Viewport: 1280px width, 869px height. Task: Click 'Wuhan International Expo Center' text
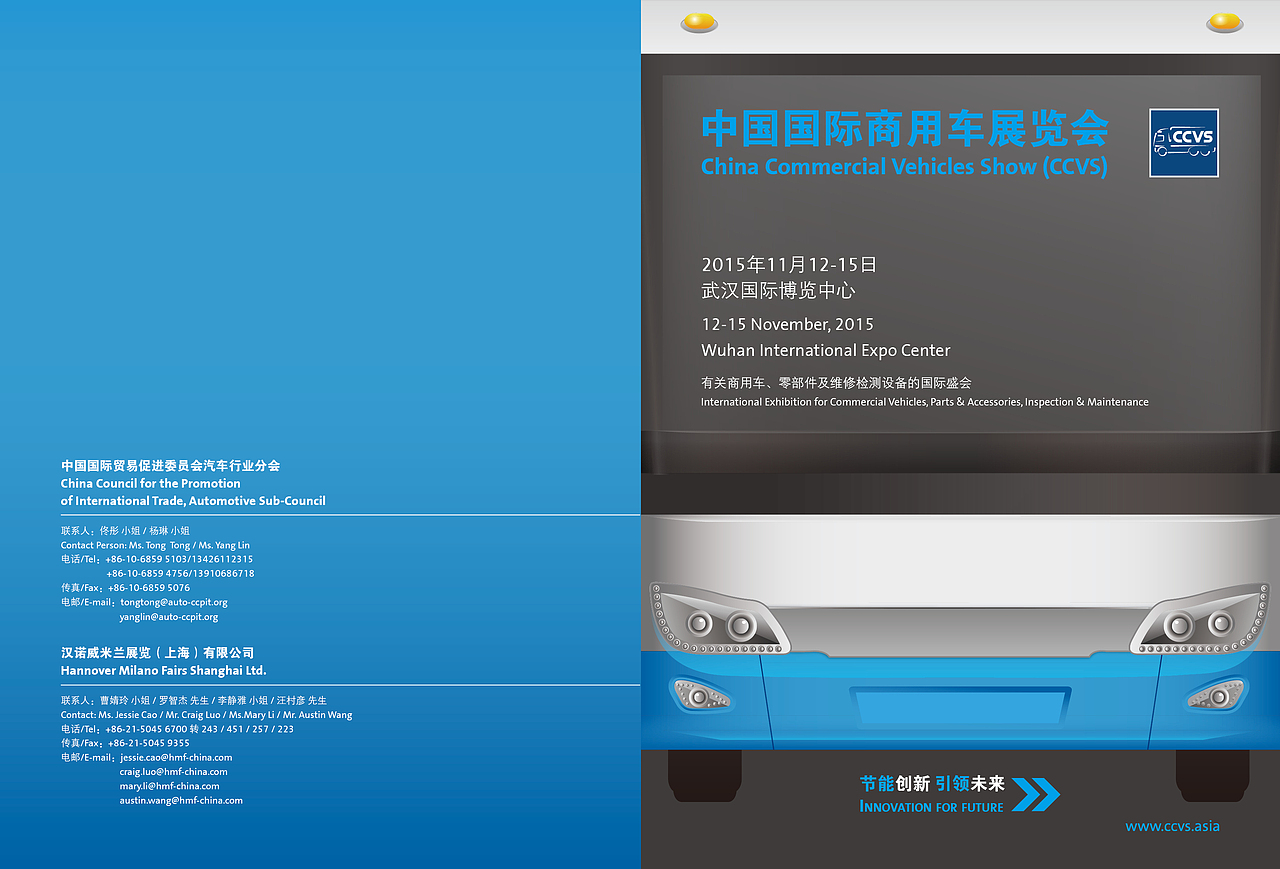[826, 350]
